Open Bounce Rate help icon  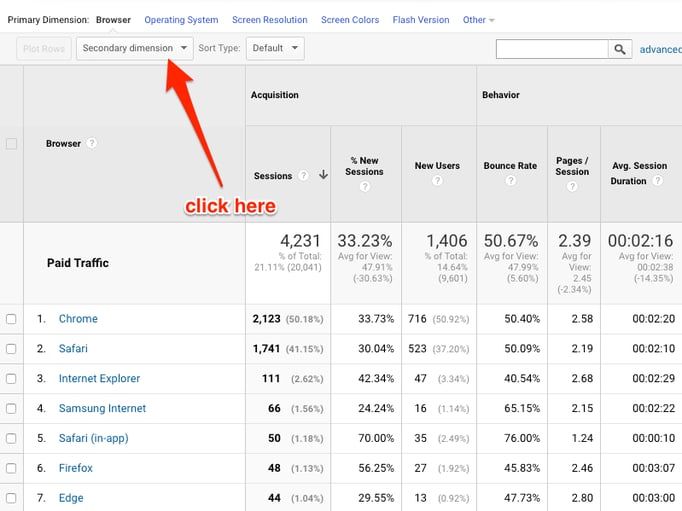coord(511,180)
